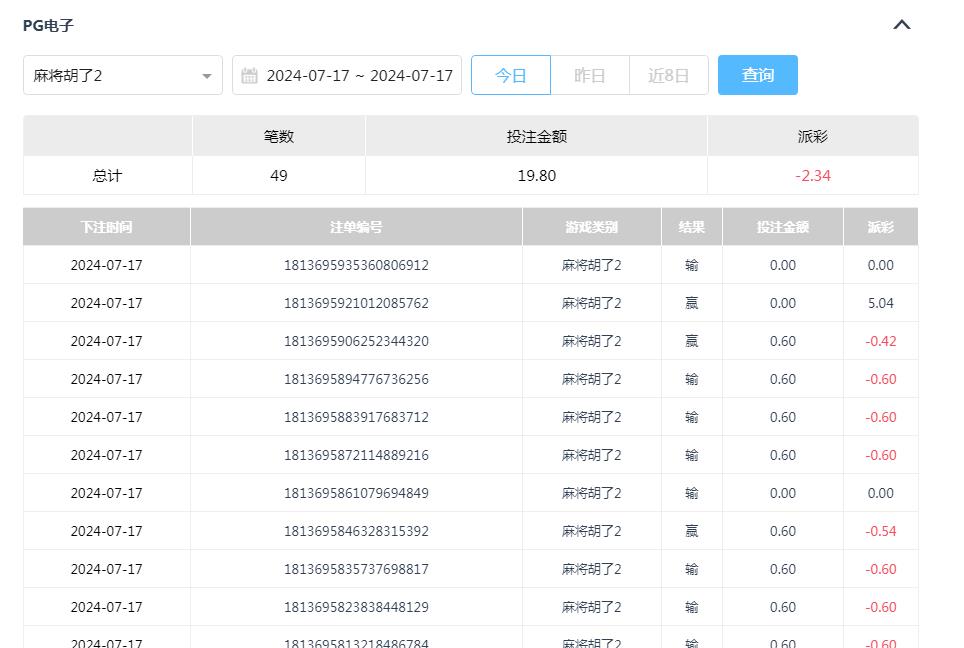Click the 派彩 column header
Viewport: 964px width, 648px height.
[x=880, y=226]
